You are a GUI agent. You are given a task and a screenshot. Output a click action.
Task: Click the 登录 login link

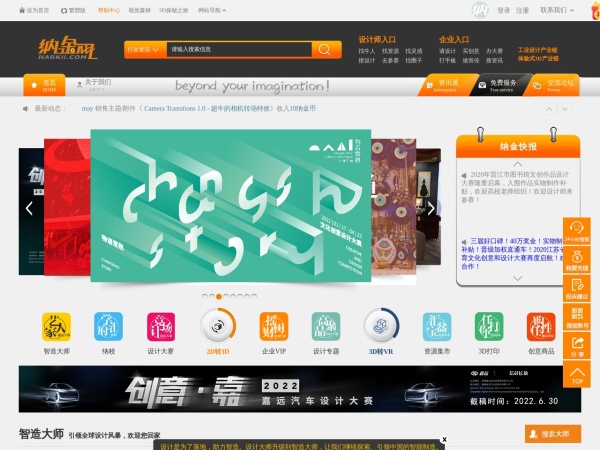504,10
